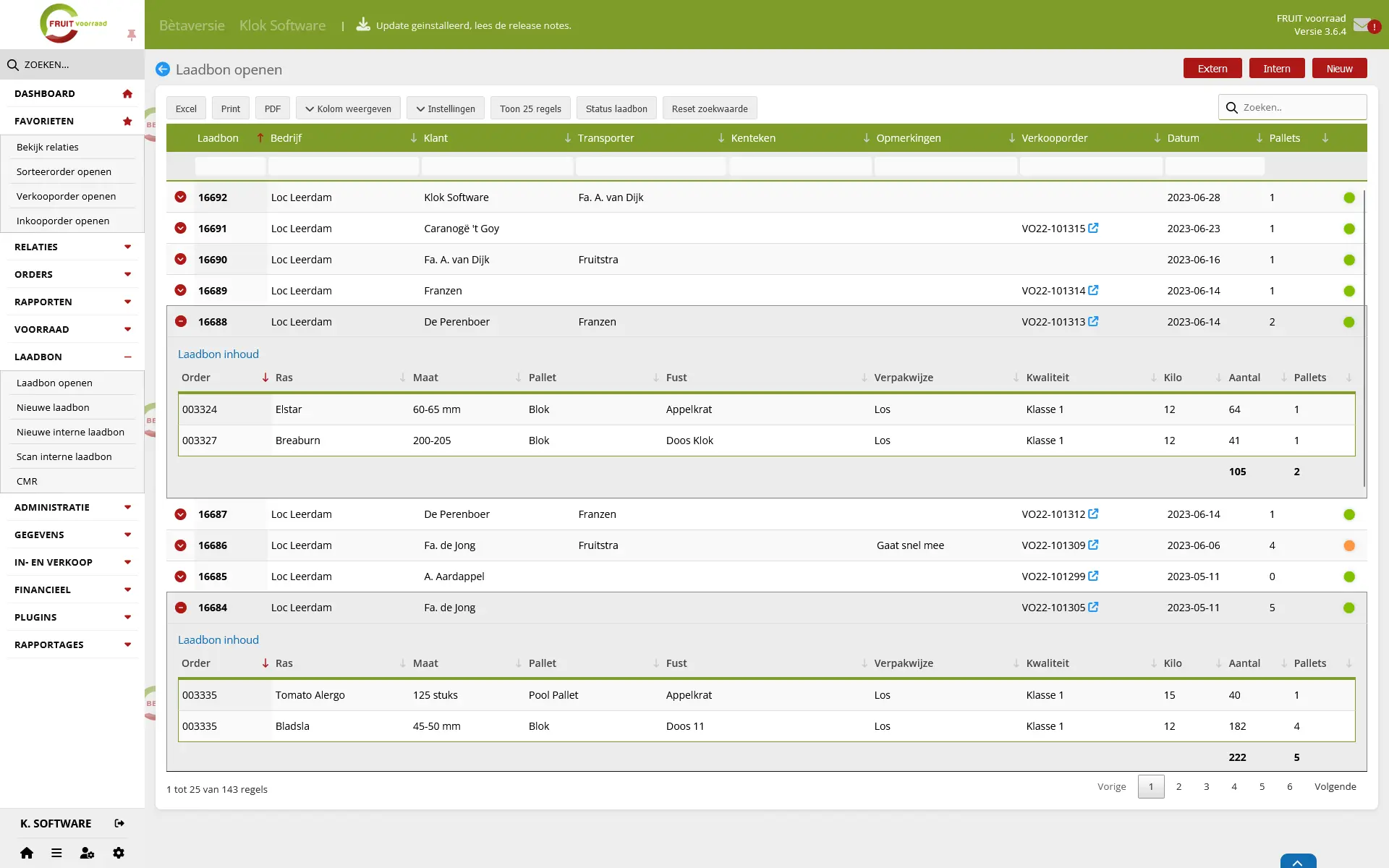
Task: Export table with Excel button
Action: click(x=186, y=109)
